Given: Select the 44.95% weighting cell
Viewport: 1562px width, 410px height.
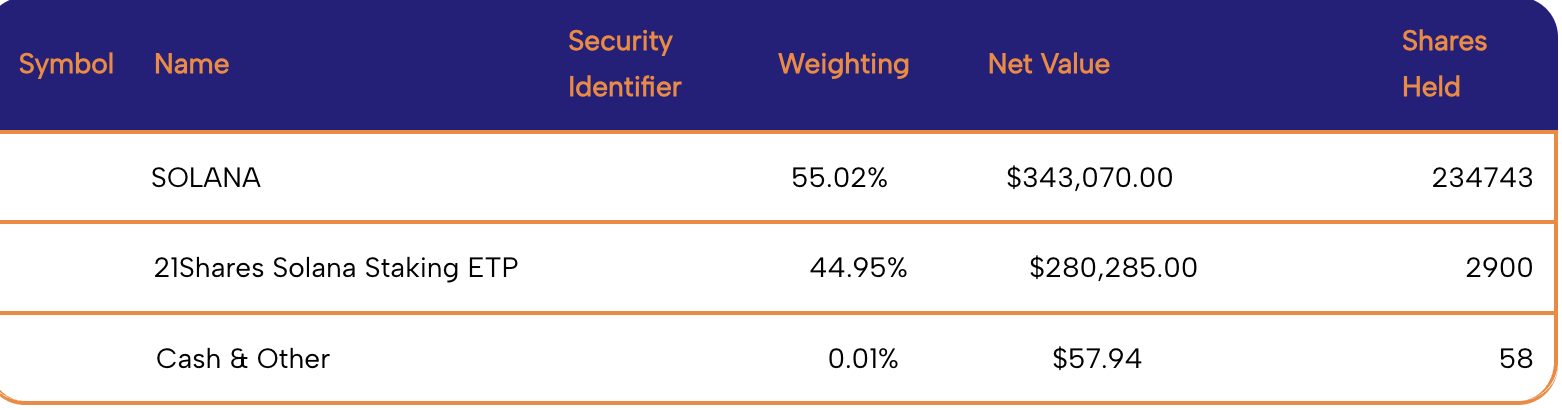Looking at the screenshot, I should pos(857,268).
